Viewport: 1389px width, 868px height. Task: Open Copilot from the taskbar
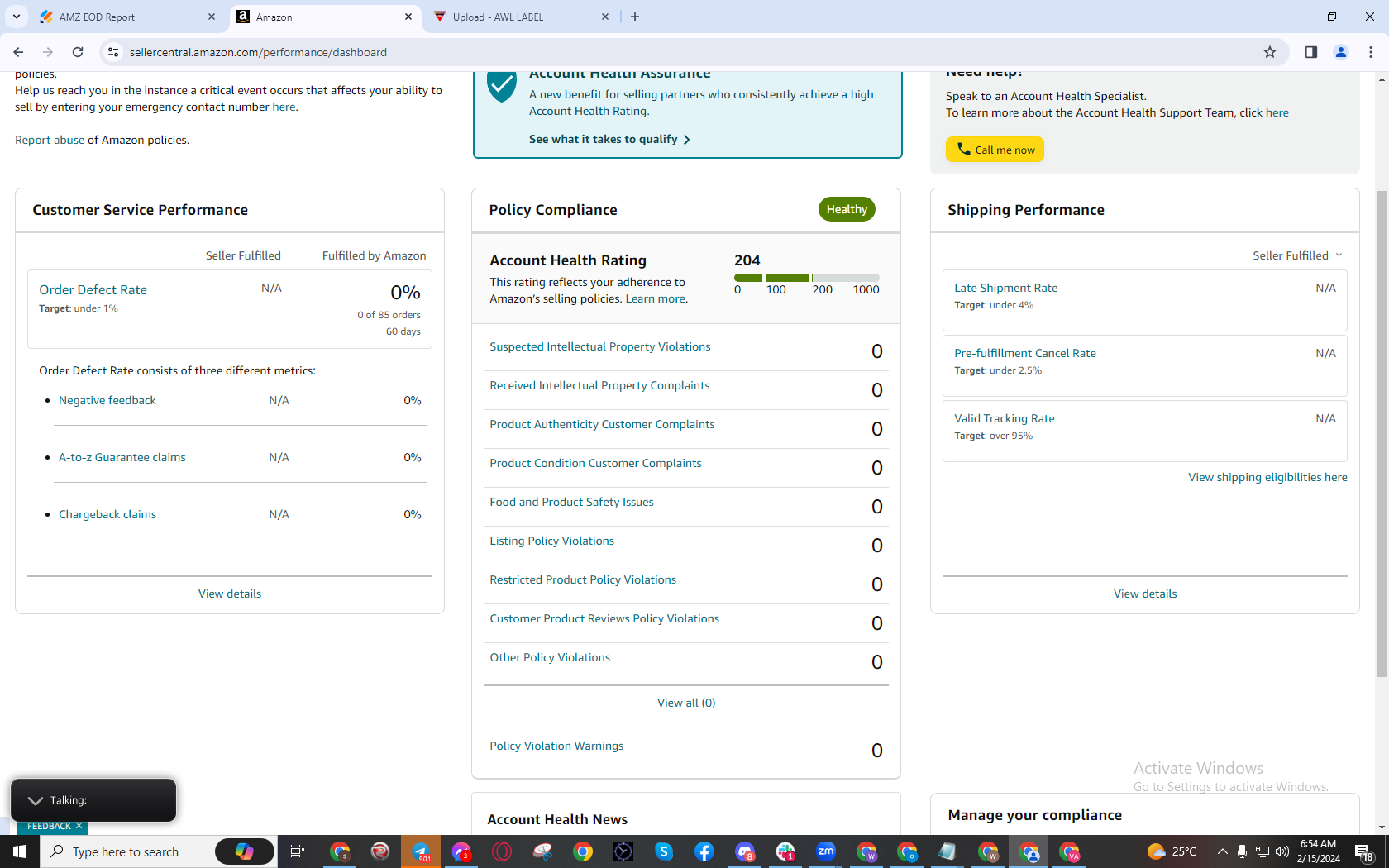click(244, 851)
